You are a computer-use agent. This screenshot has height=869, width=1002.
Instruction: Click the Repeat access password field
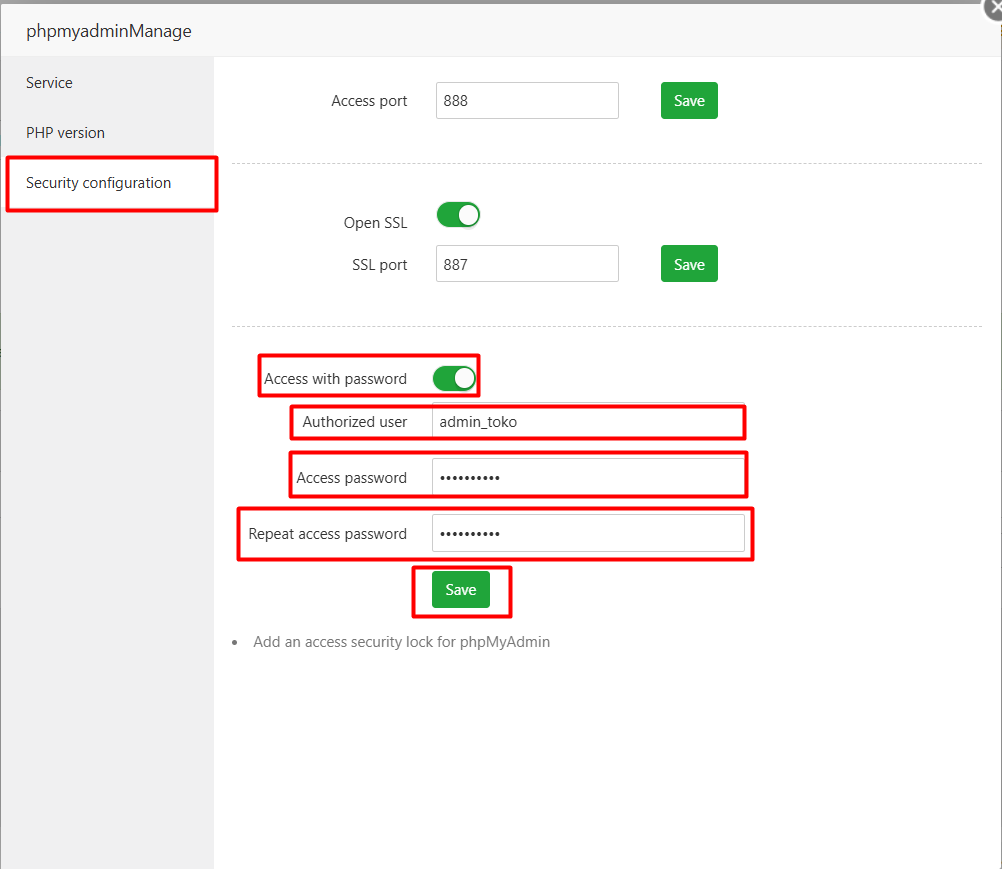tap(588, 532)
